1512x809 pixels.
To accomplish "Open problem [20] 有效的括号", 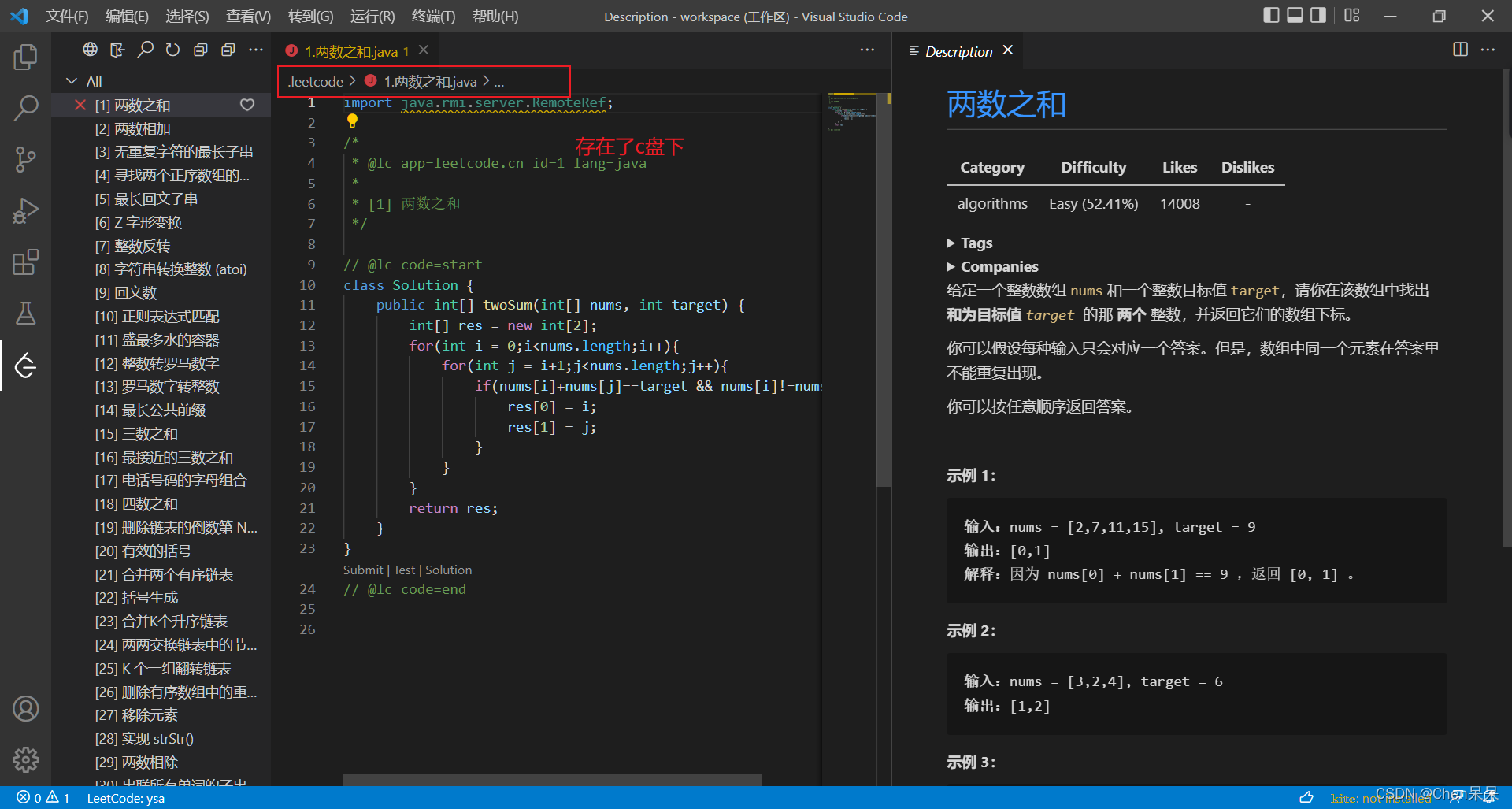I will 143,551.
